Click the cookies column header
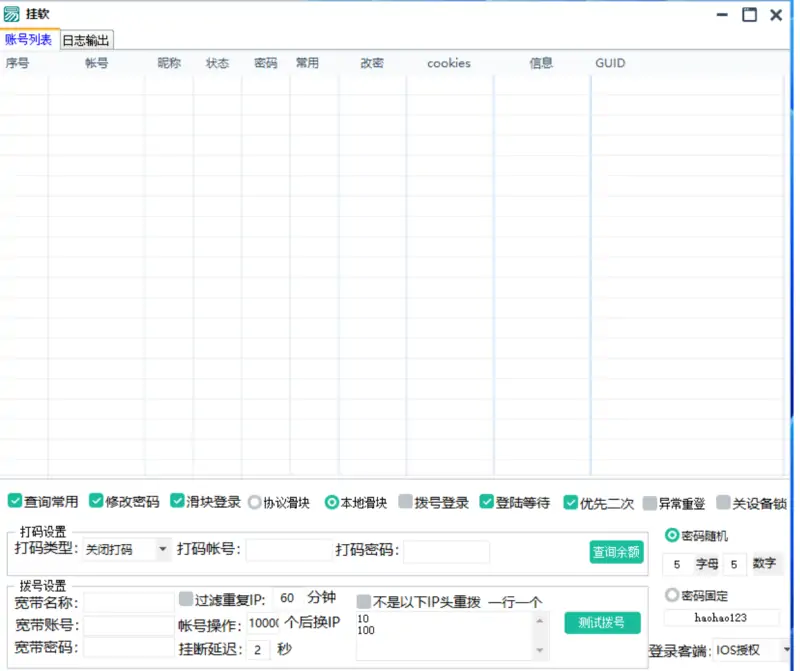 (x=447, y=63)
